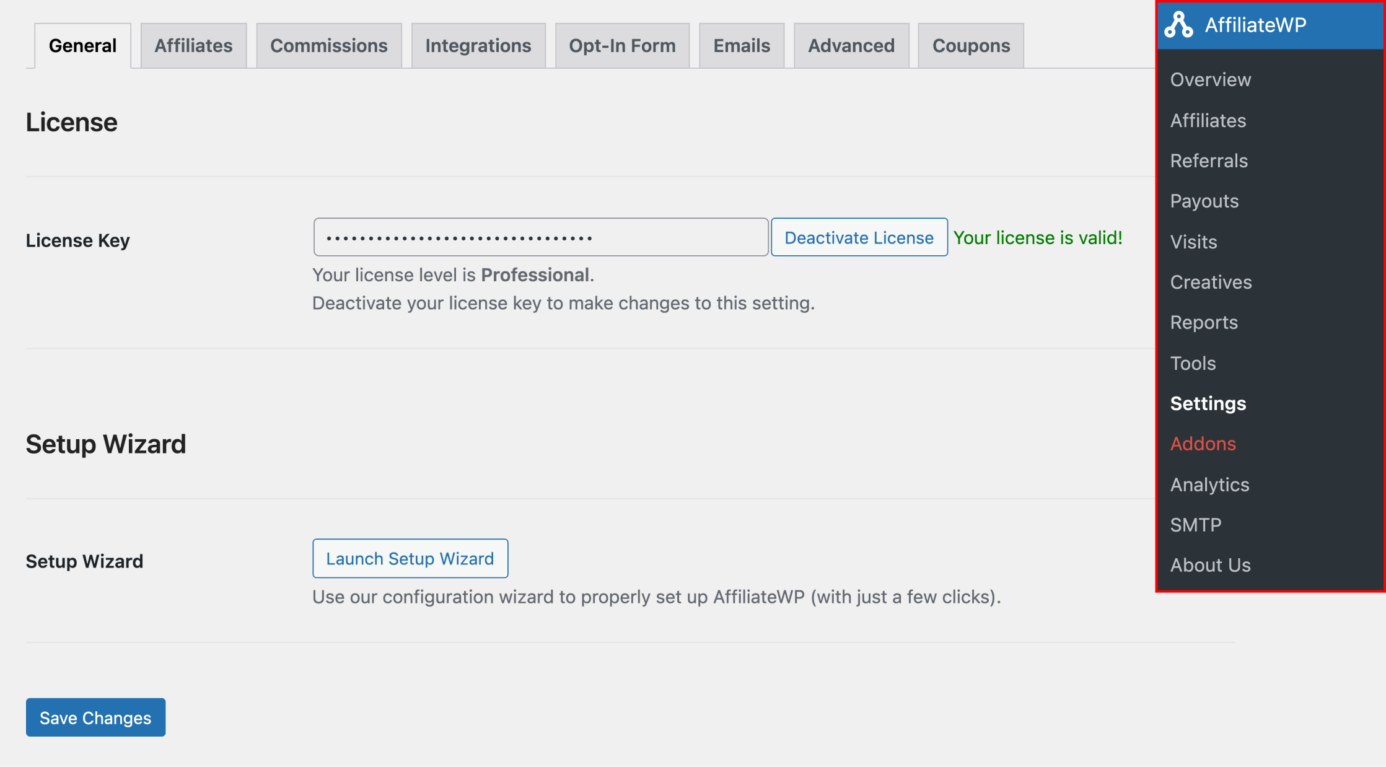Go to the Reports section

[1204, 322]
